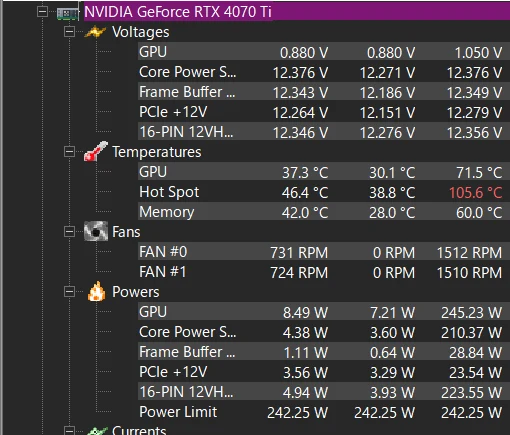The width and height of the screenshot is (510, 435).
Task: Click the 210.37 W Core Power max
Action: 472,333
